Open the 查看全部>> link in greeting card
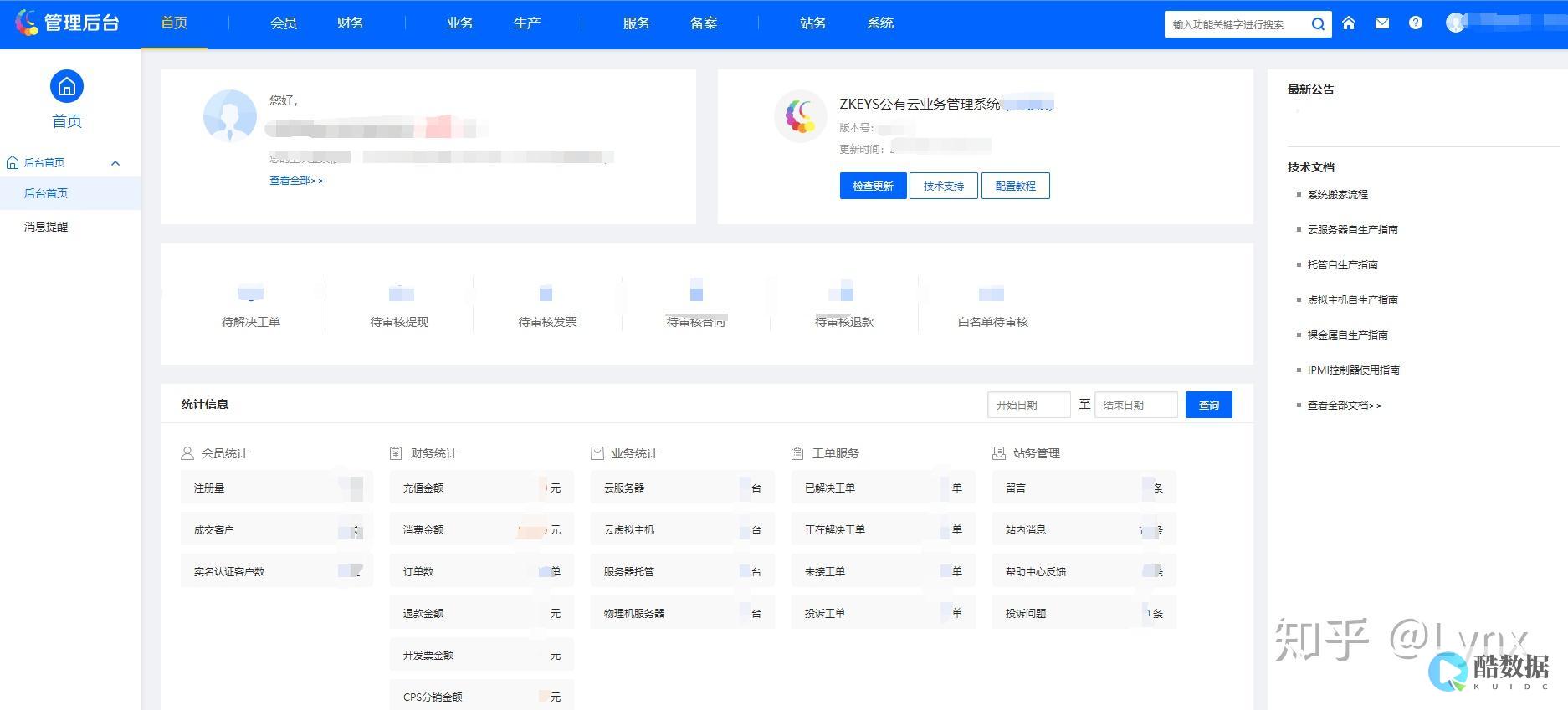 point(296,181)
